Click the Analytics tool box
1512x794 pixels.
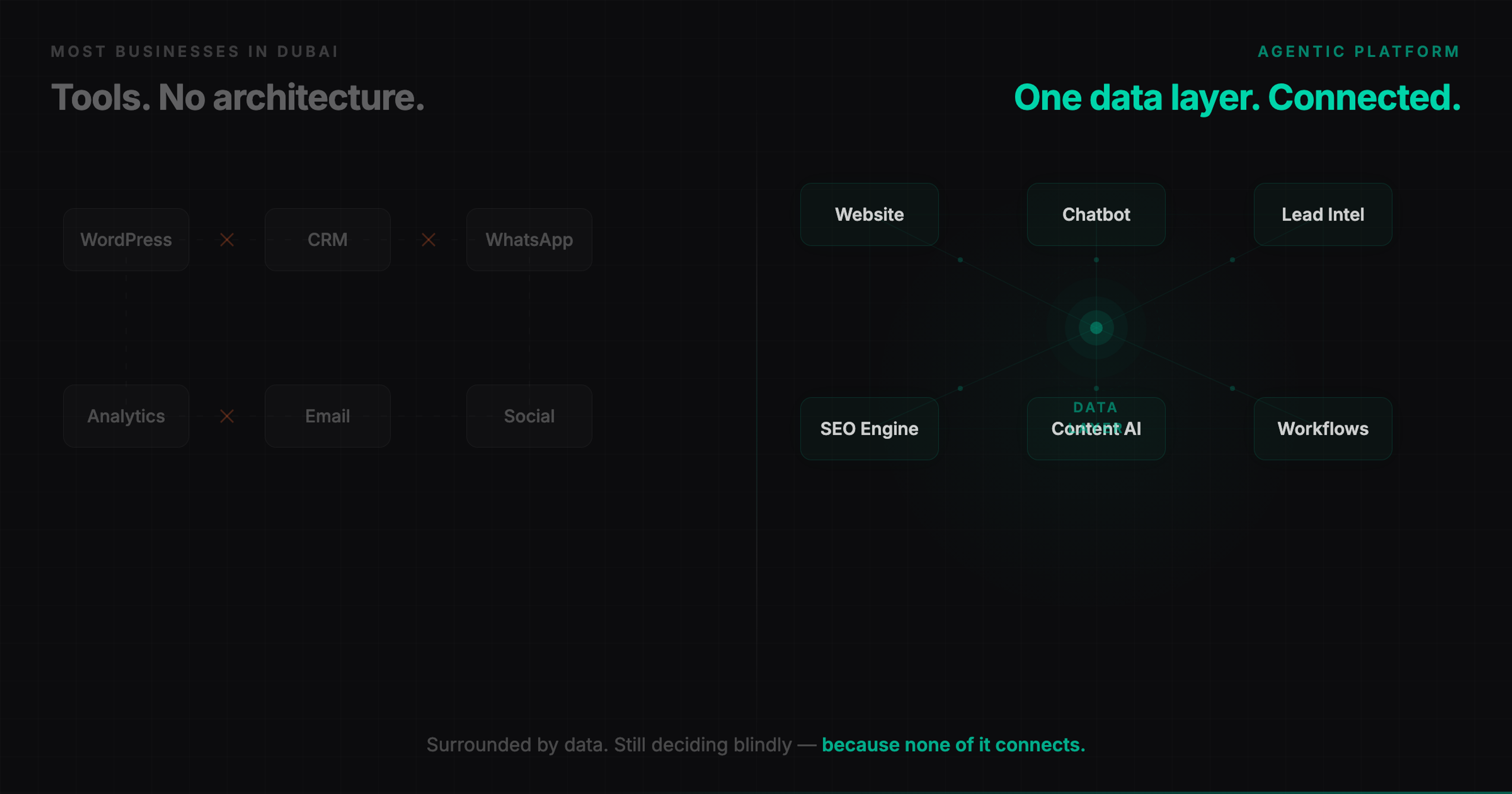(126, 416)
